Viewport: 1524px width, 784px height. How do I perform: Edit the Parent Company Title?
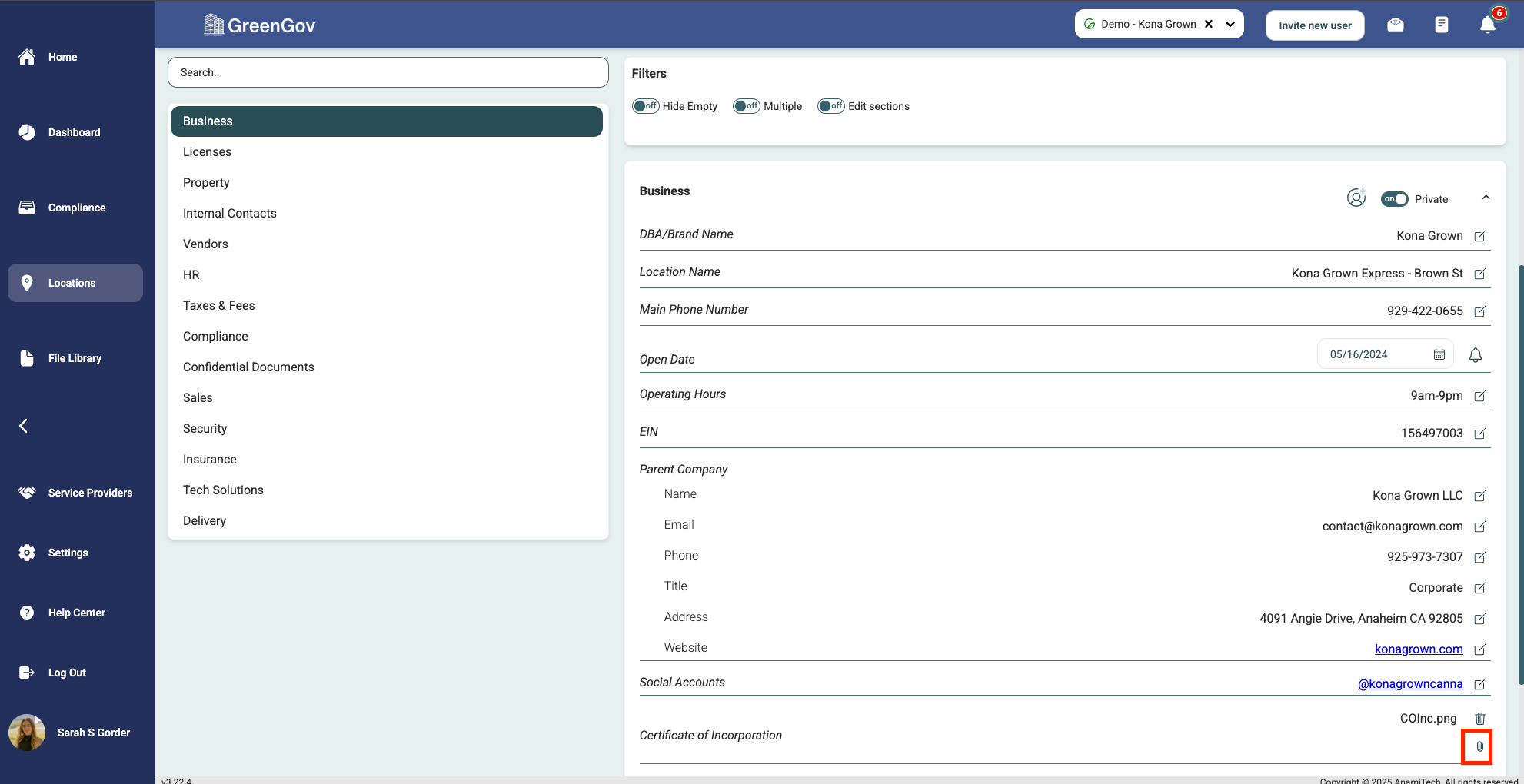[1479, 588]
